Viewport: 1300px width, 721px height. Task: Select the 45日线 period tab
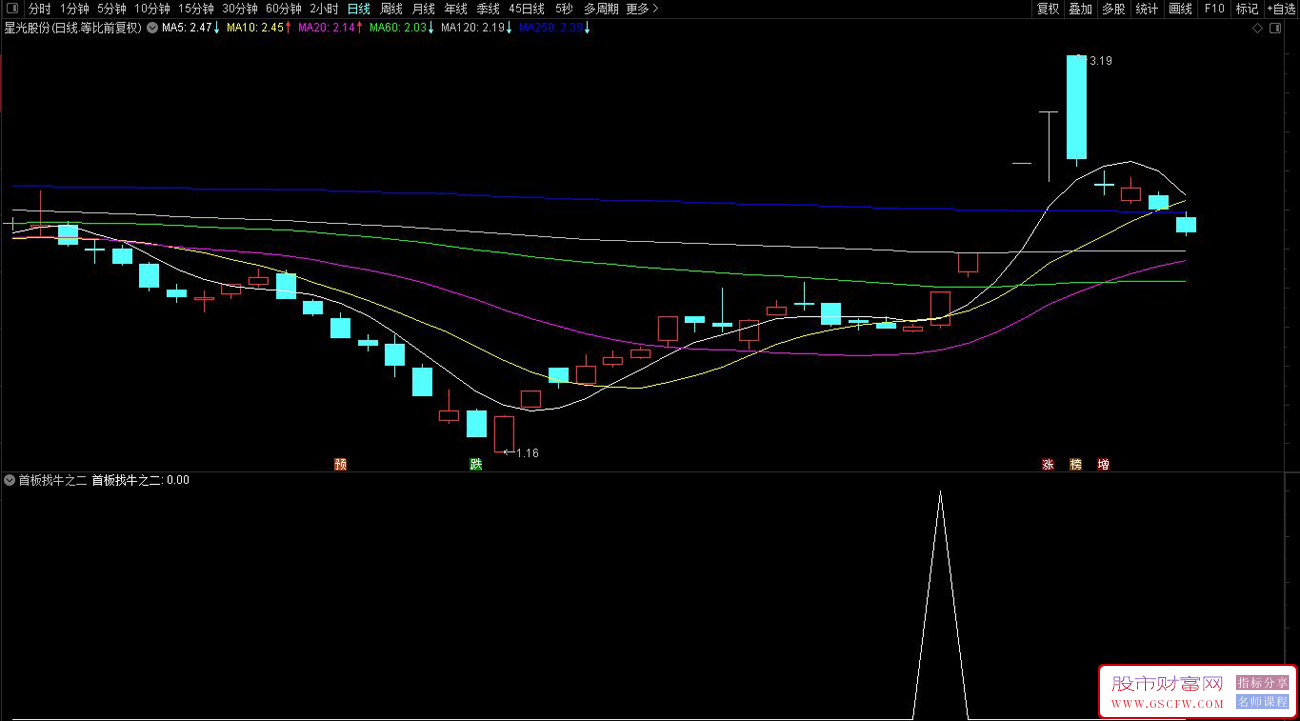point(527,9)
